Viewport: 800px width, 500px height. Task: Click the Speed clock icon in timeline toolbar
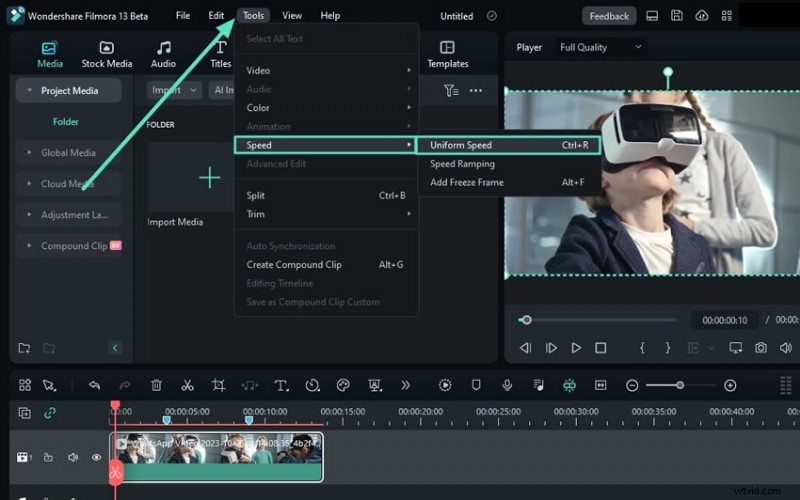click(312, 385)
